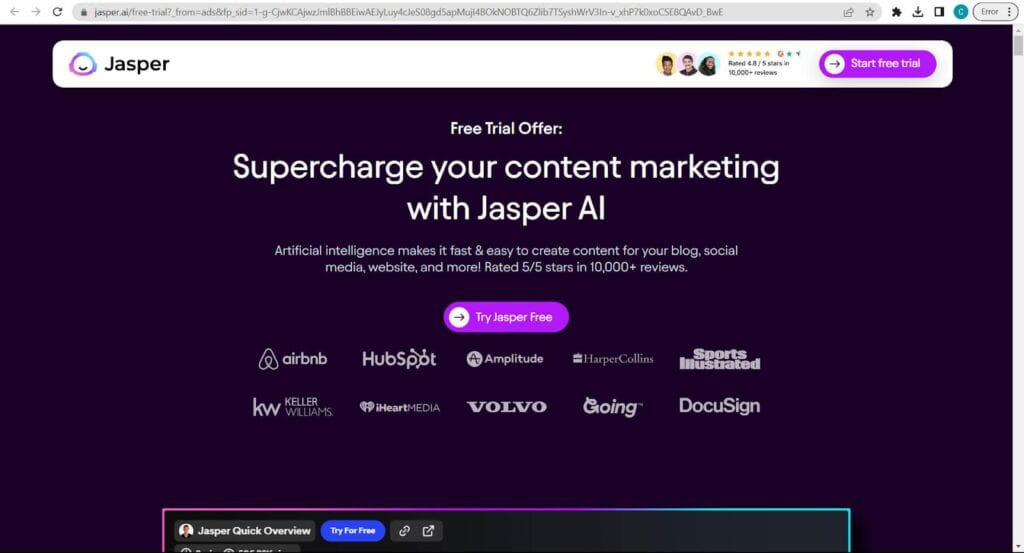Go back with the browser back arrow
The width and height of the screenshot is (1024, 553).
14,12
